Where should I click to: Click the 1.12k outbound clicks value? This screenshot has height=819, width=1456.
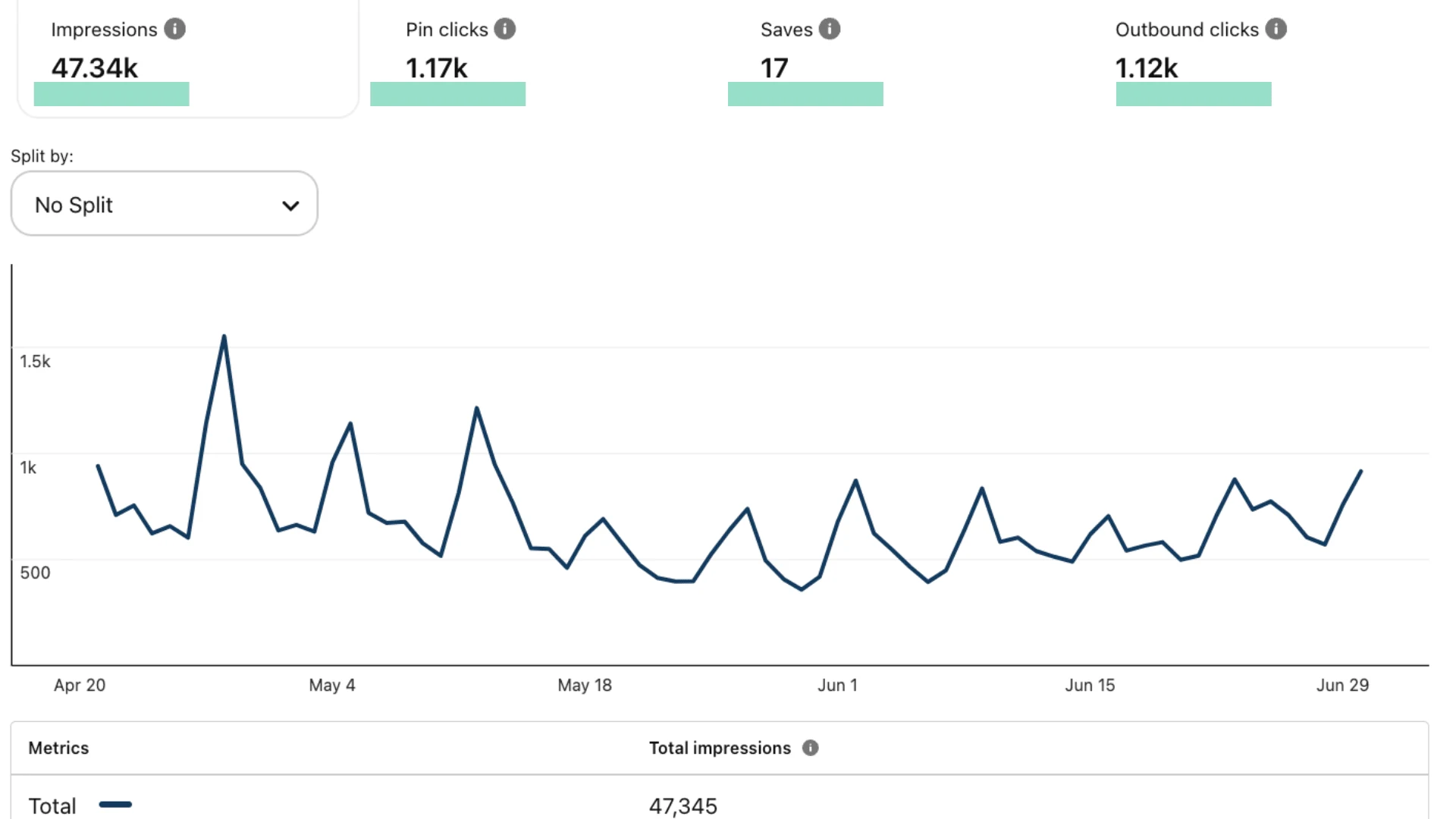click(1147, 67)
